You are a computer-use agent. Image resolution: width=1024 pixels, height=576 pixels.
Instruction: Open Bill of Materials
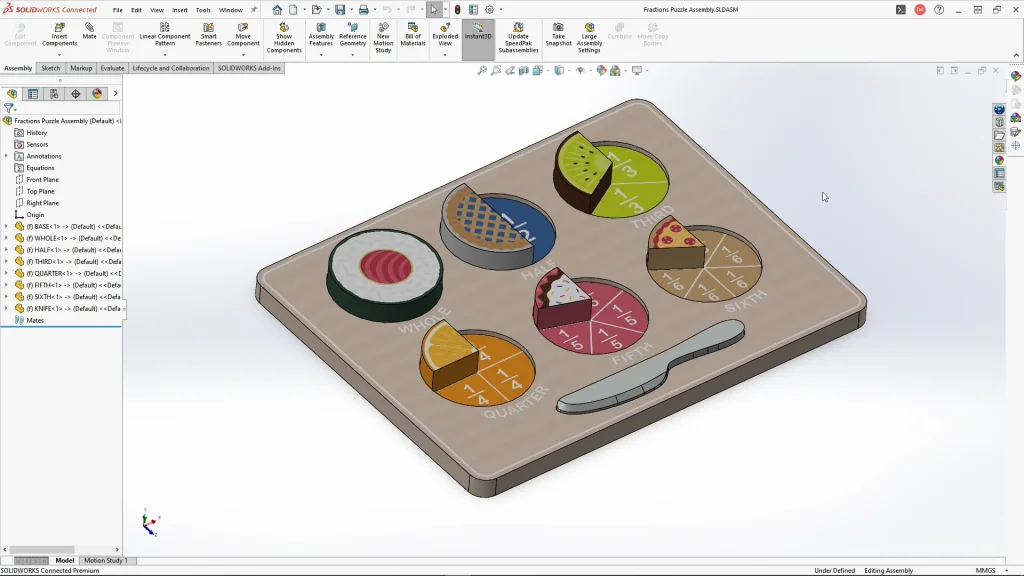pyautogui.click(x=413, y=35)
